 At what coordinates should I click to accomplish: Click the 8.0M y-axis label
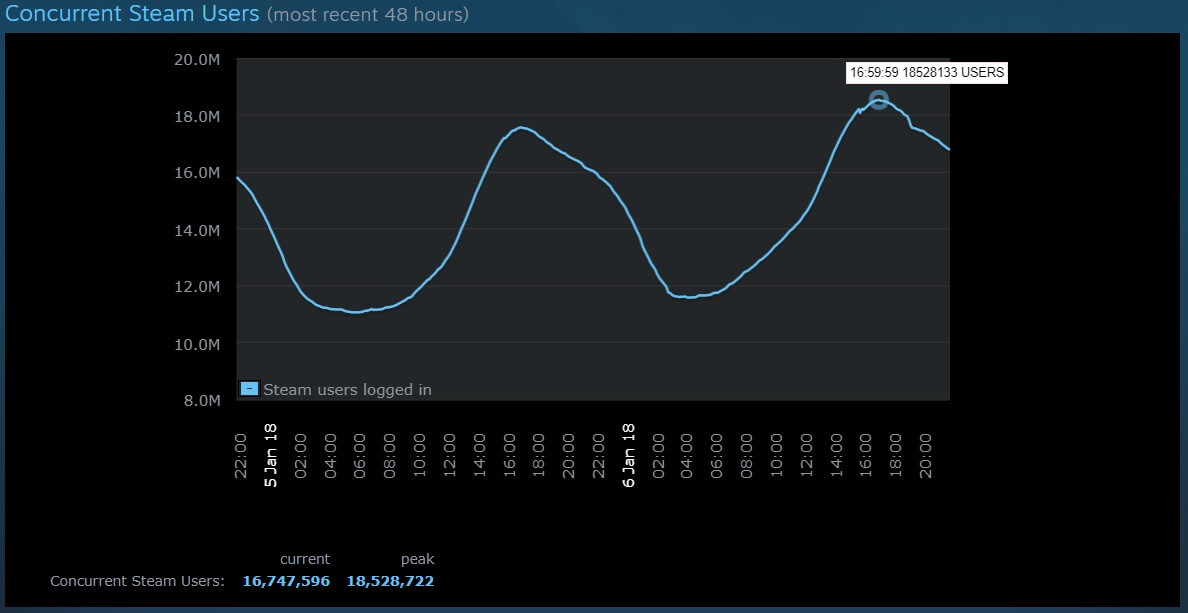[200, 401]
